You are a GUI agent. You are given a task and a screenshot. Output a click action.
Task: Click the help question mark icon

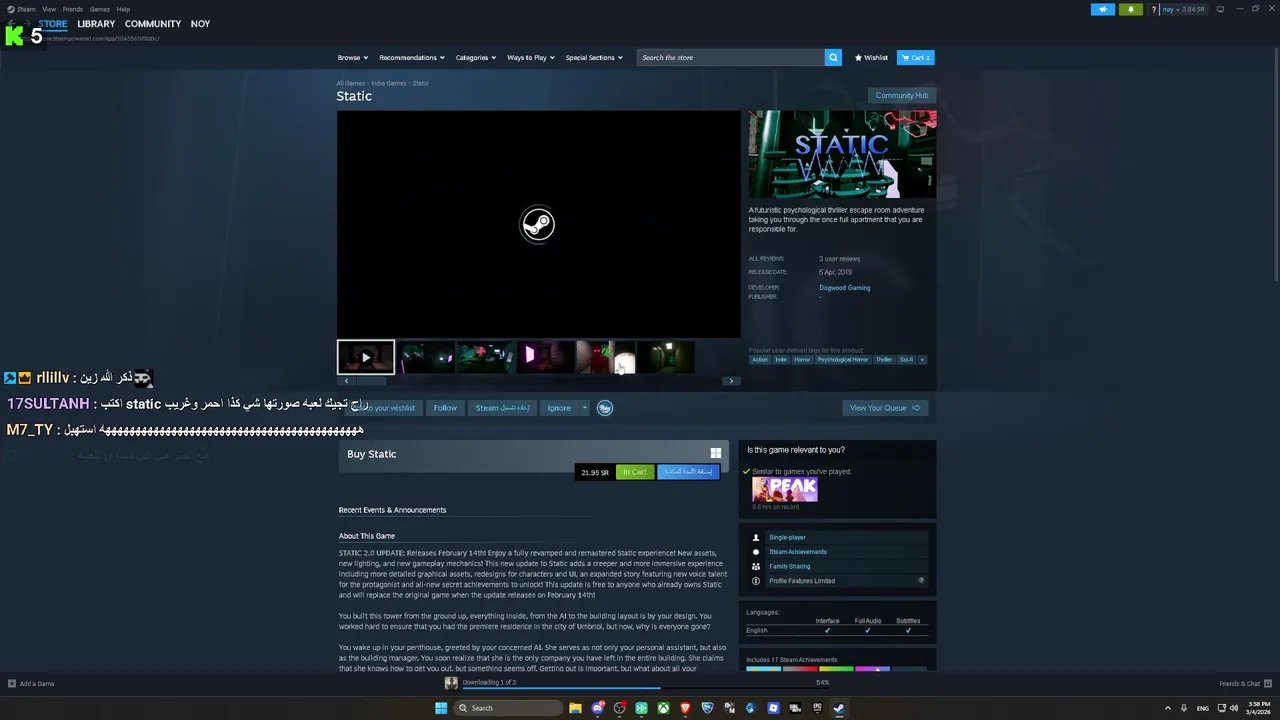[x=1154, y=9]
